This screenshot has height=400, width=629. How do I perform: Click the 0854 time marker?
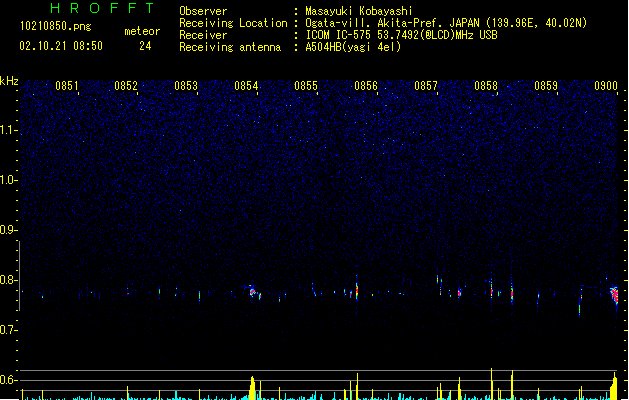click(246, 86)
